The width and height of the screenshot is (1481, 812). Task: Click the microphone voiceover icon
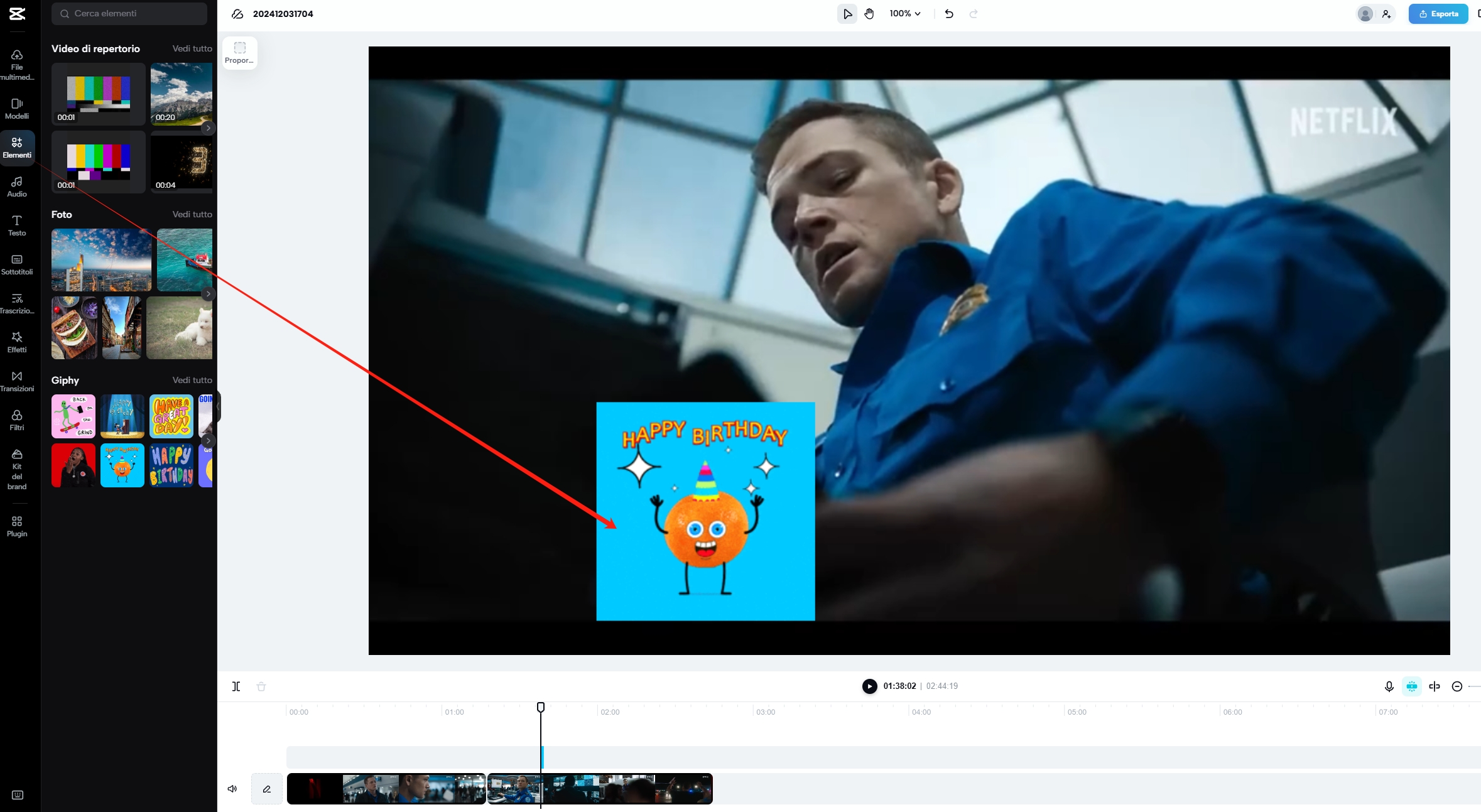1389,686
